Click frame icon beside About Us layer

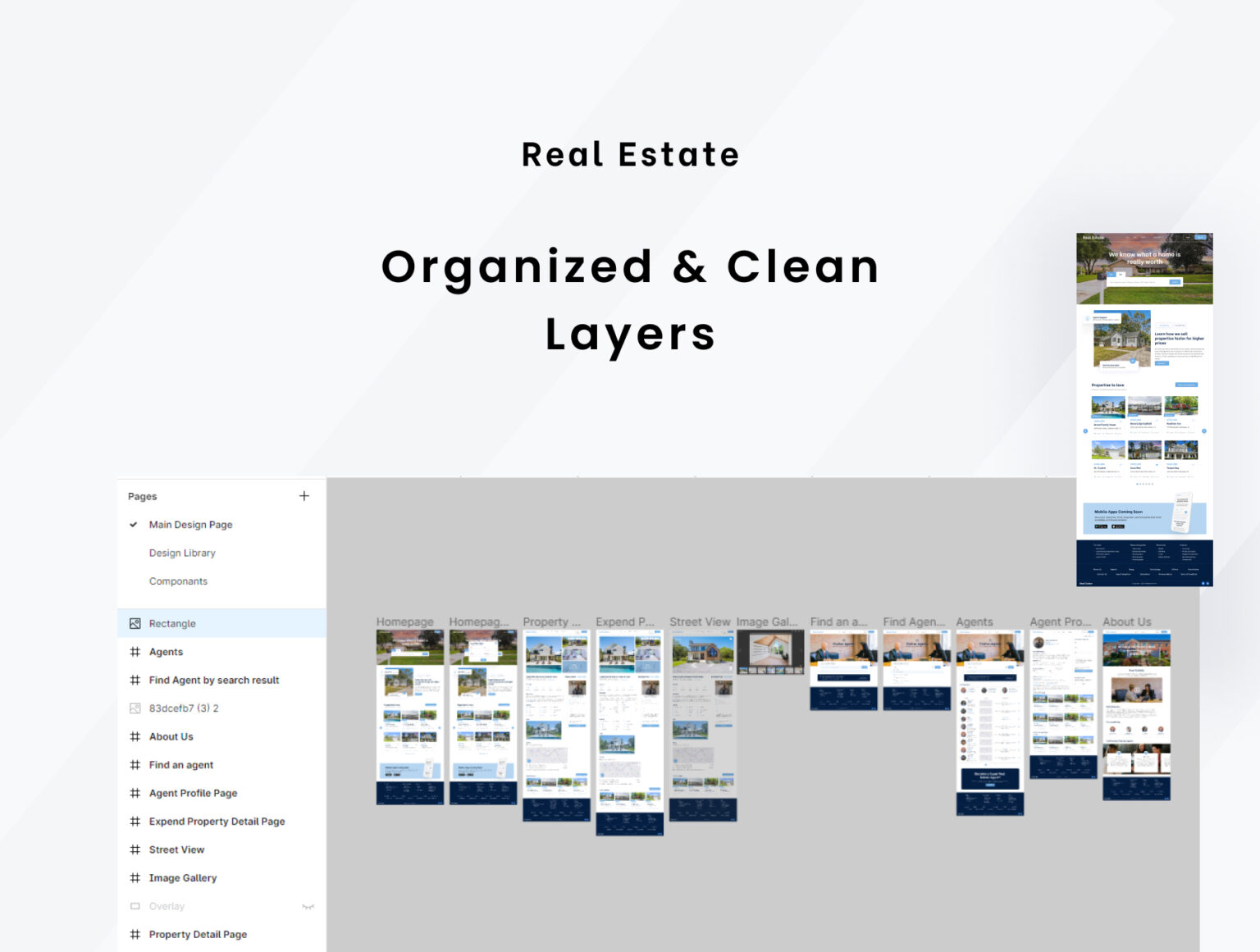point(135,736)
